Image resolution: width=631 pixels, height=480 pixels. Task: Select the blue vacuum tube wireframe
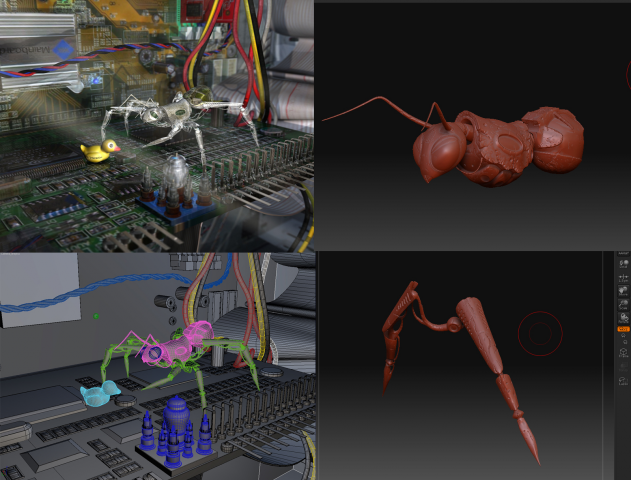(x=176, y=416)
